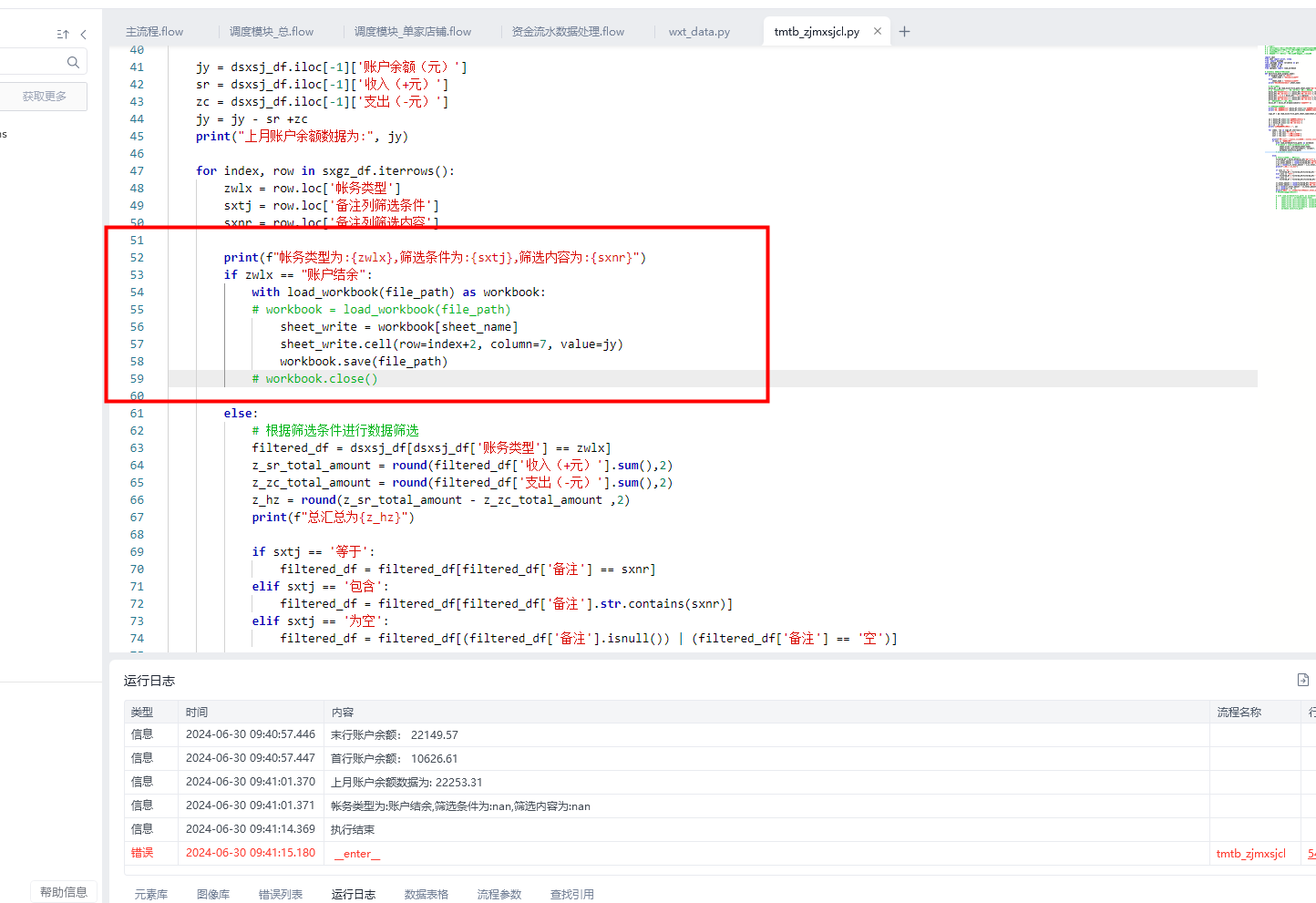Open 帮助信息 at the bottom left
Viewport: 1316px width, 903px height.
[x=64, y=892]
